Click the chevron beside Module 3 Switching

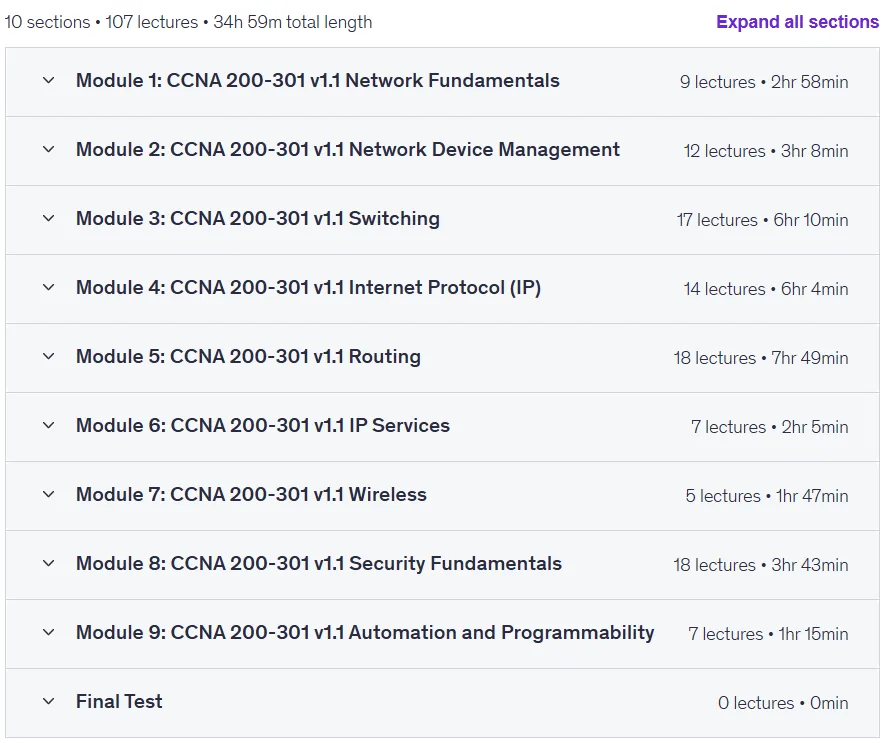click(49, 218)
